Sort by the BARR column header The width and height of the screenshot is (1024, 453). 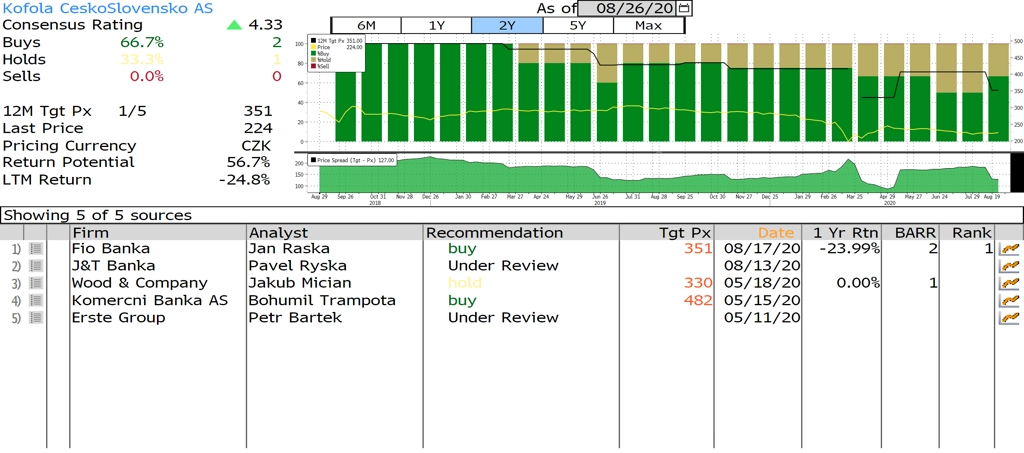pyautogui.click(x=911, y=232)
